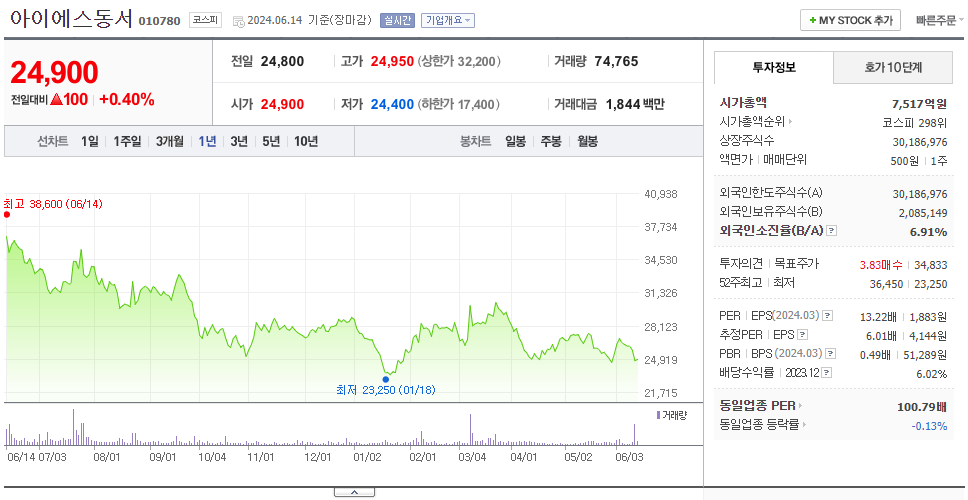
Task: Click the 최저 23,250 (01/18) label
Action: click(386, 390)
